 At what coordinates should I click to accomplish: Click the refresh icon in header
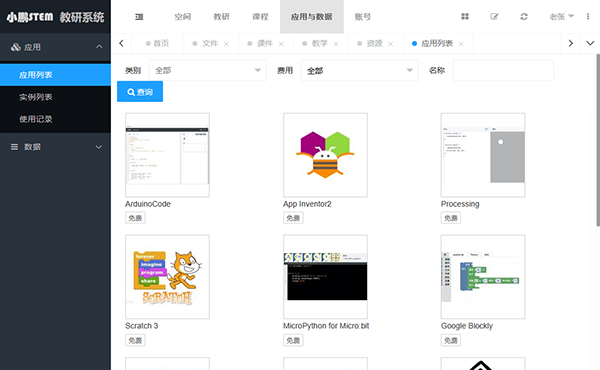[x=524, y=16]
